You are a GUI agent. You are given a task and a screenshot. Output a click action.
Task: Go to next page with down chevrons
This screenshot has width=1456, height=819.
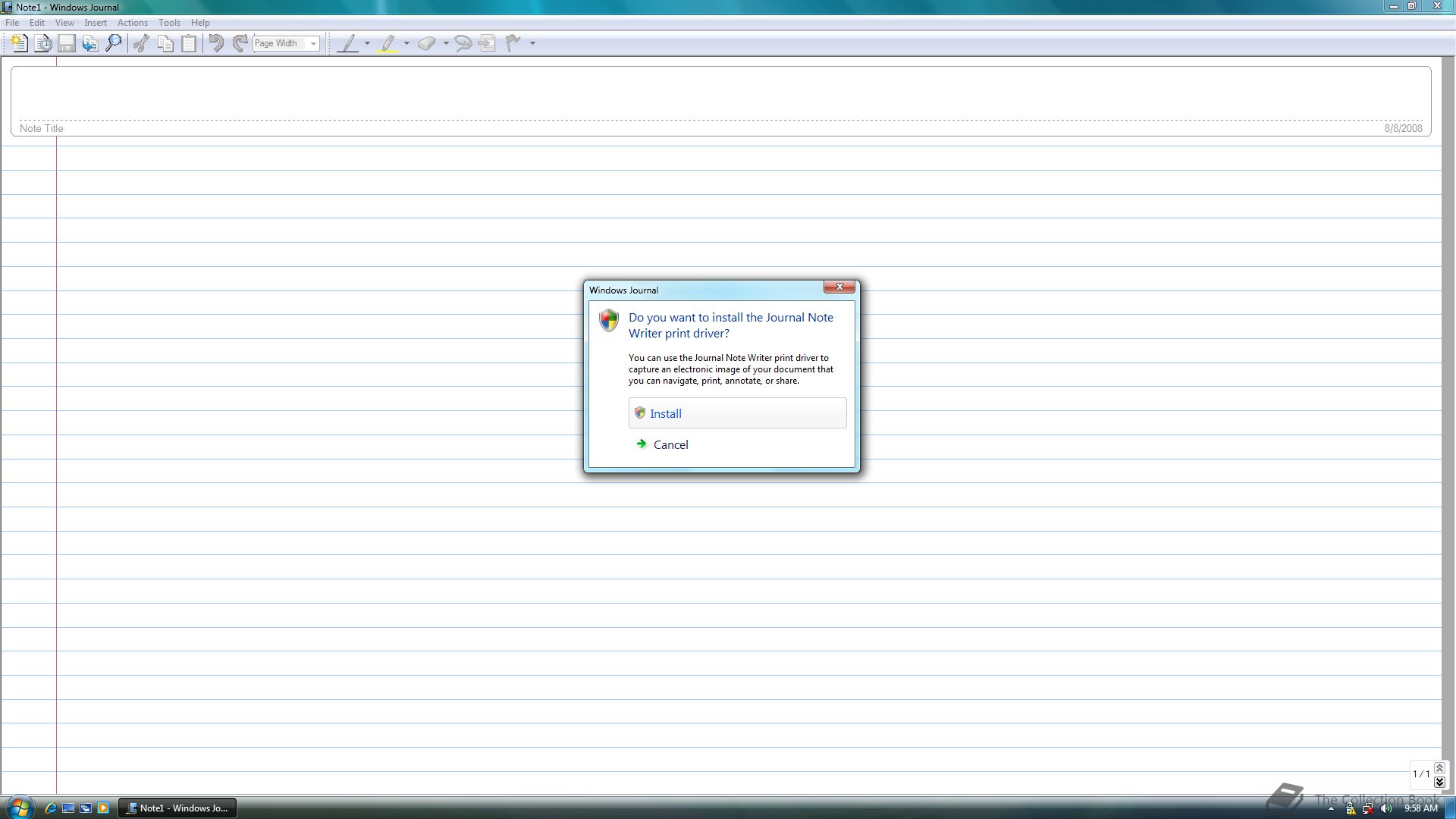[x=1439, y=781]
